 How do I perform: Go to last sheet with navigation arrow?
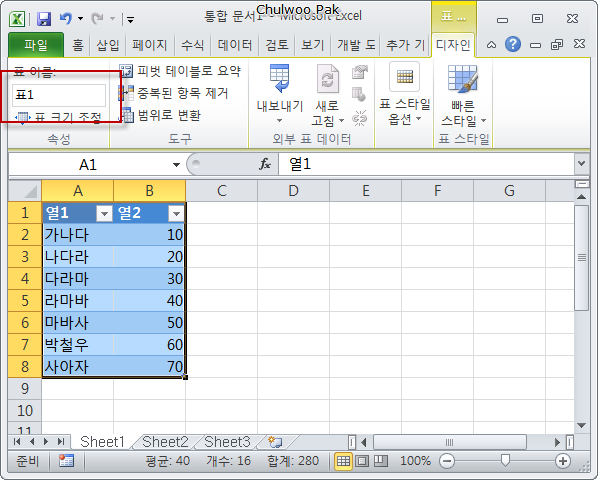coord(61,441)
